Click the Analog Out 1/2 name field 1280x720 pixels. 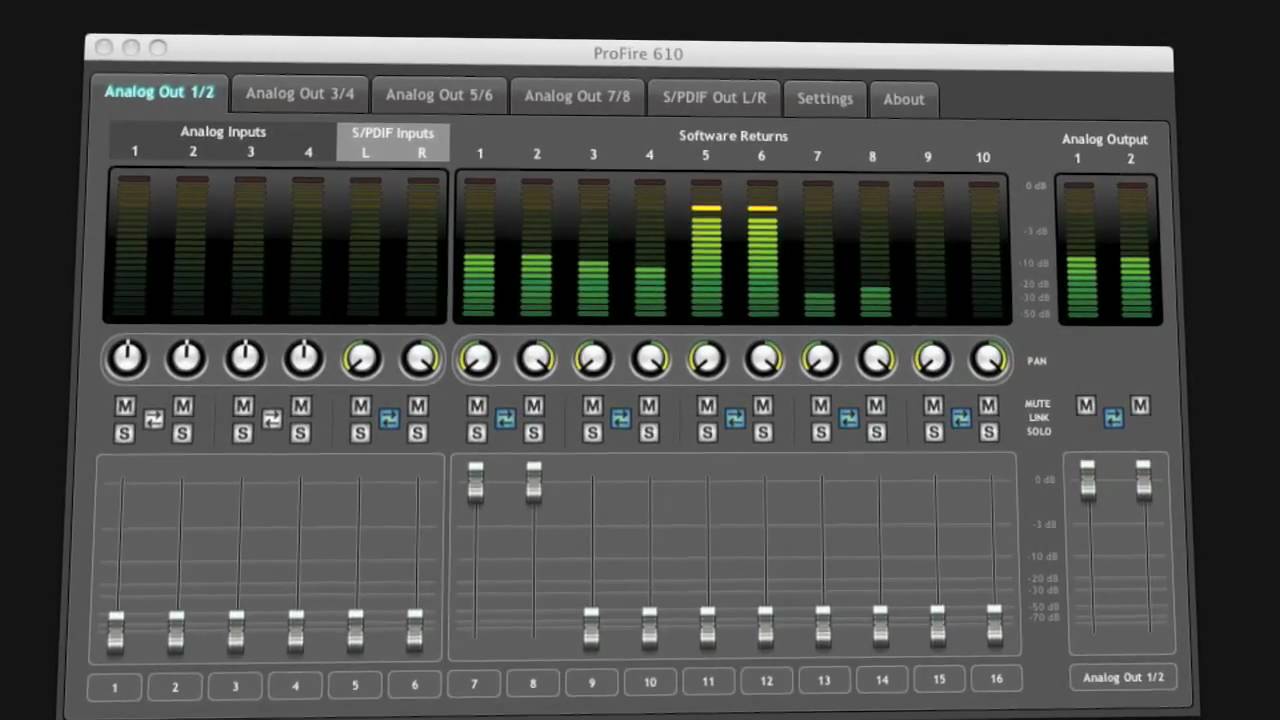coord(1123,677)
